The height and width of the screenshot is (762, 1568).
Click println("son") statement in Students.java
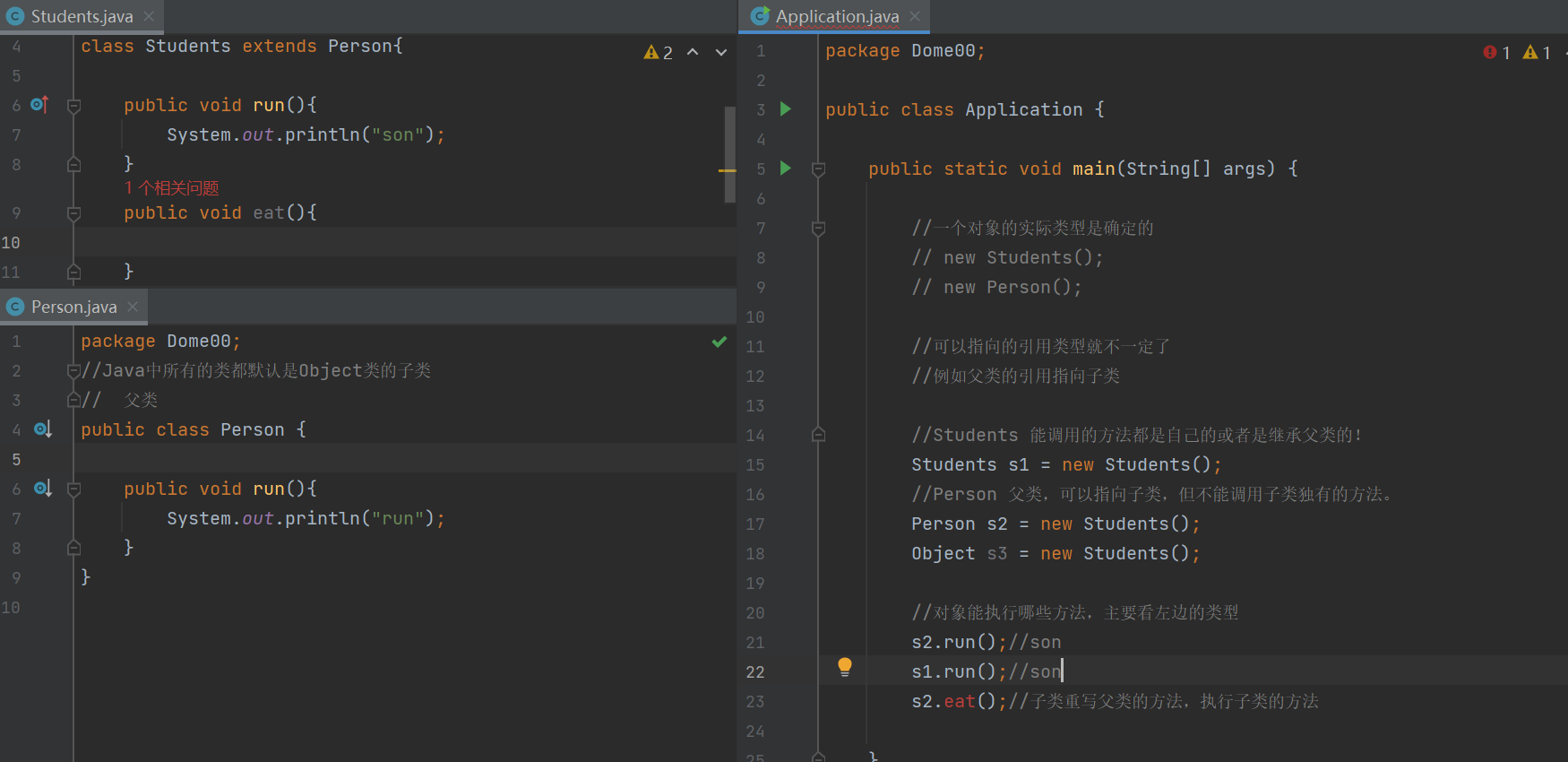[306, 134]
